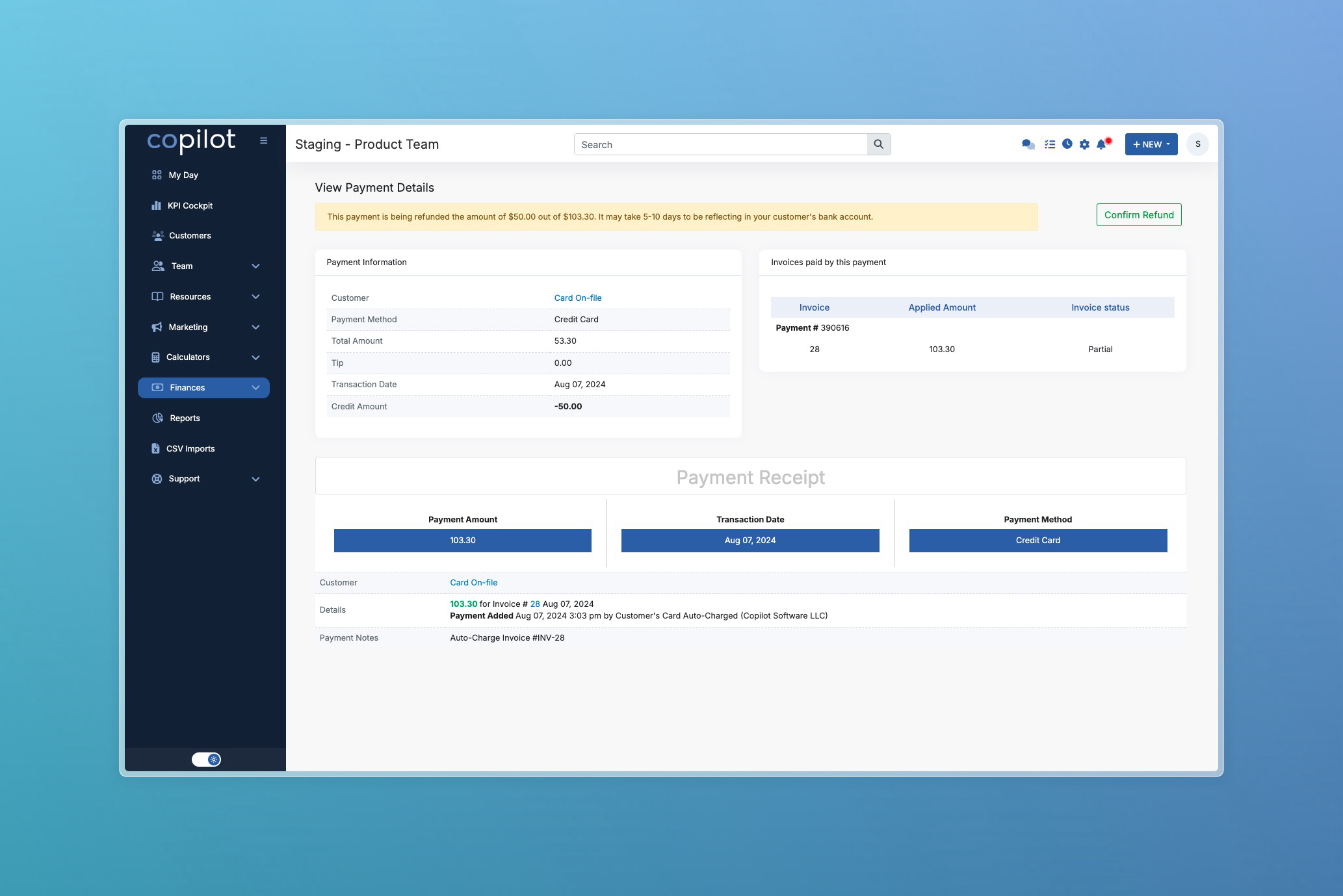The width and height of the screenshot is (1343, 896).
Task: Click Payment # 390616 text
Action: tap(813, 327)
